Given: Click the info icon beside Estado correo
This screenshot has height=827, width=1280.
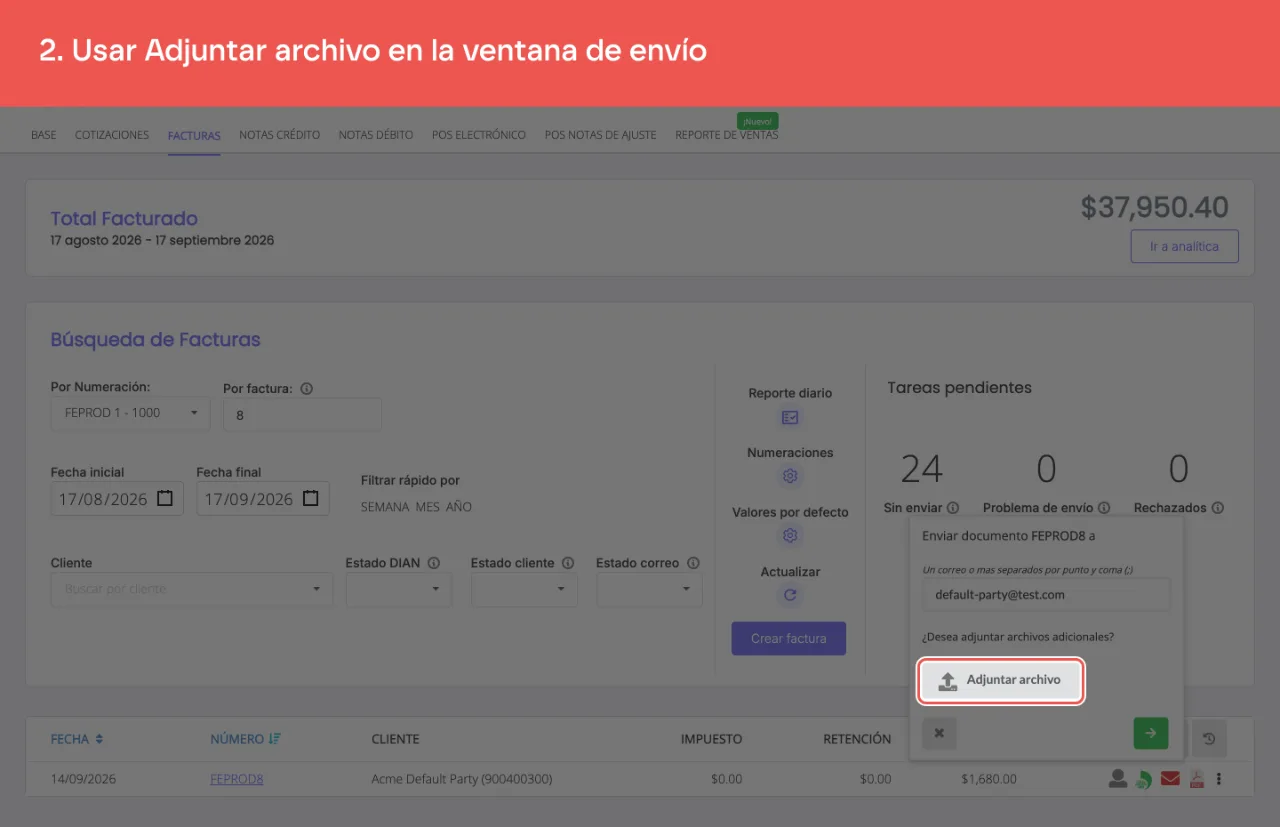Looking at the screenshot, I should coord(693,563).
